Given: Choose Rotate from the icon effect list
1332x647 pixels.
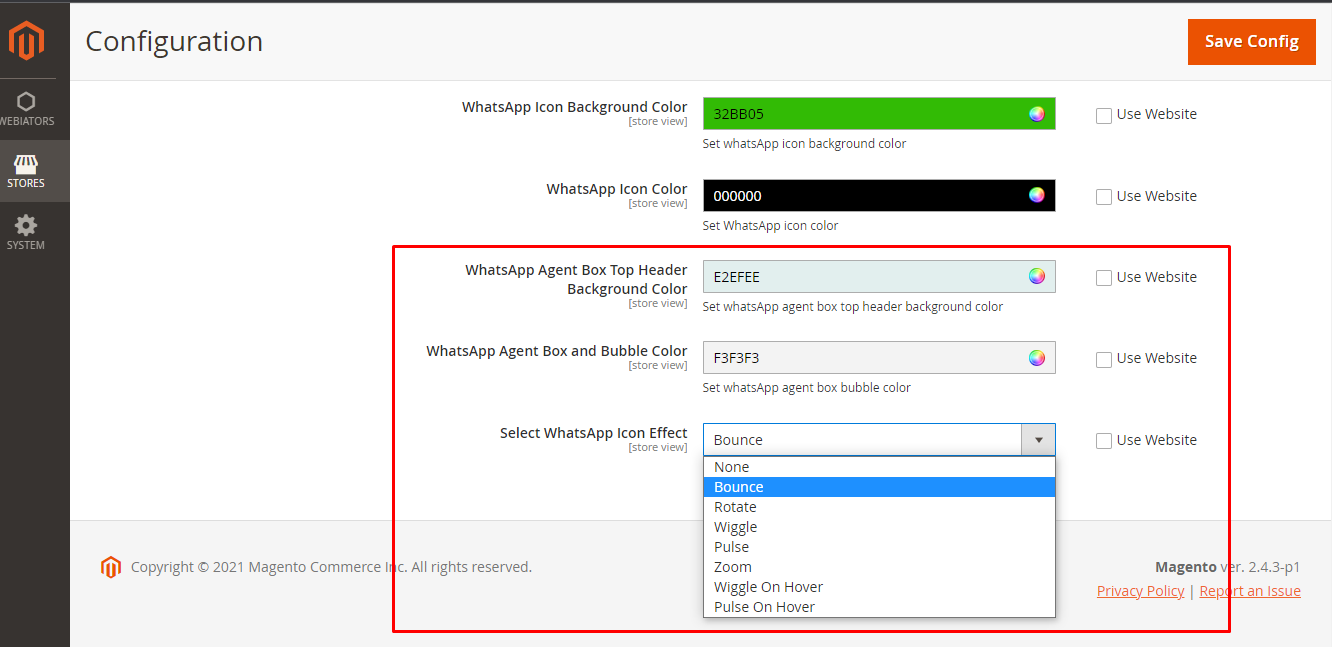Looking at the screenshot, I should [x=879, y=507].
